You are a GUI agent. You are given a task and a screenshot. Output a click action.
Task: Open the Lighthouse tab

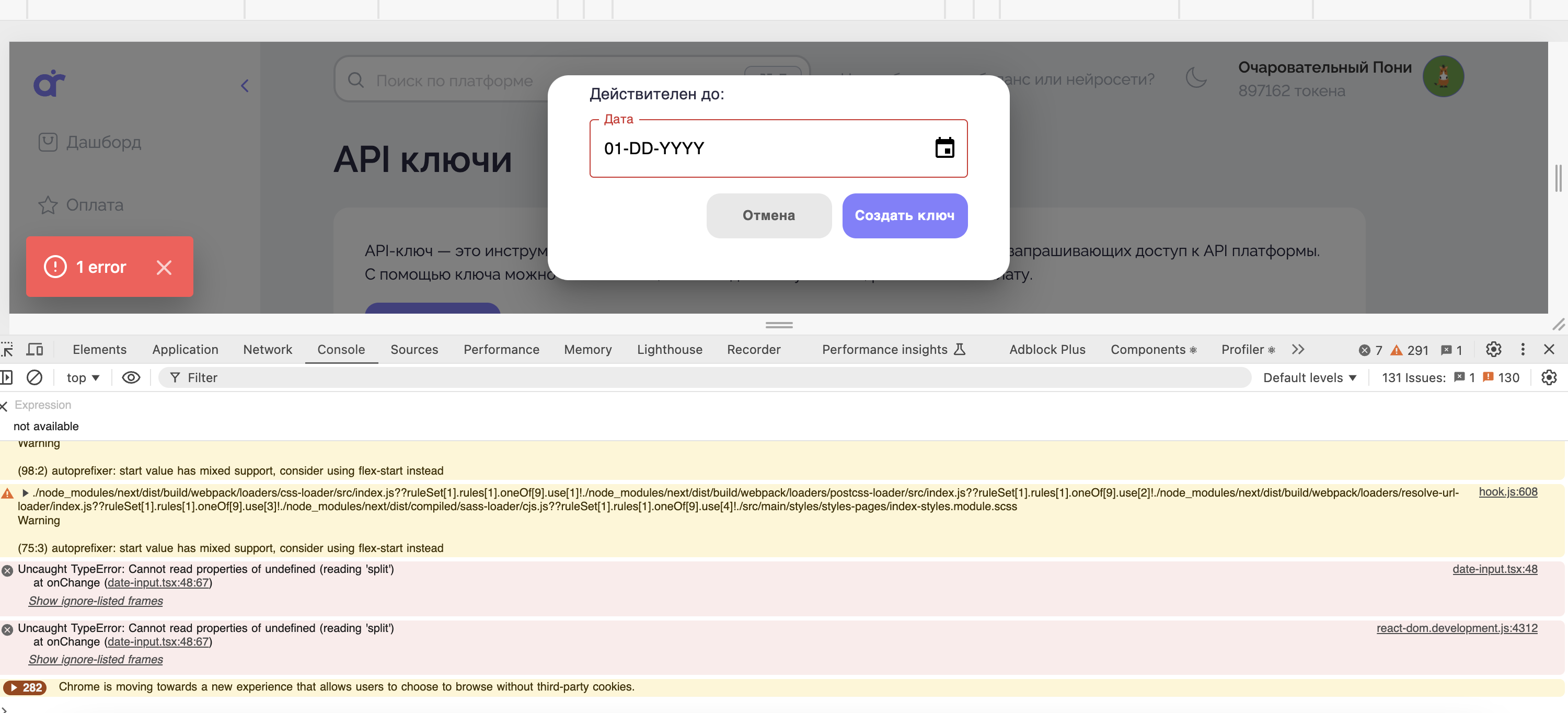click(670, 350)
